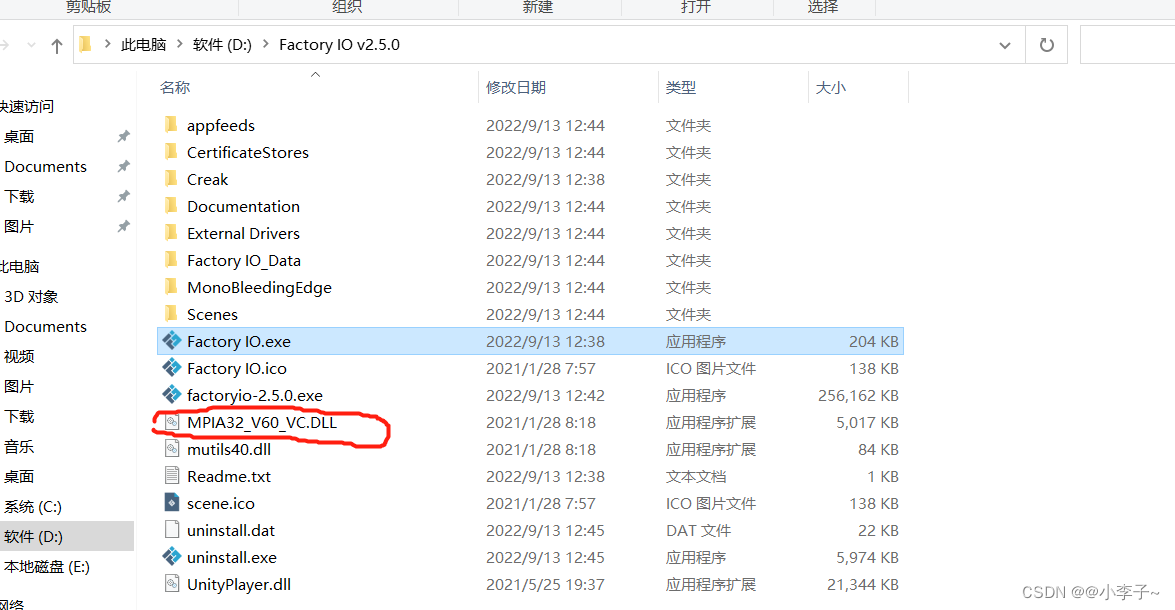This screenshot has width=1175, height=610.
Task: Open pinned Documents in quick access
Action: pyautogui.click(x=45, y=166)
